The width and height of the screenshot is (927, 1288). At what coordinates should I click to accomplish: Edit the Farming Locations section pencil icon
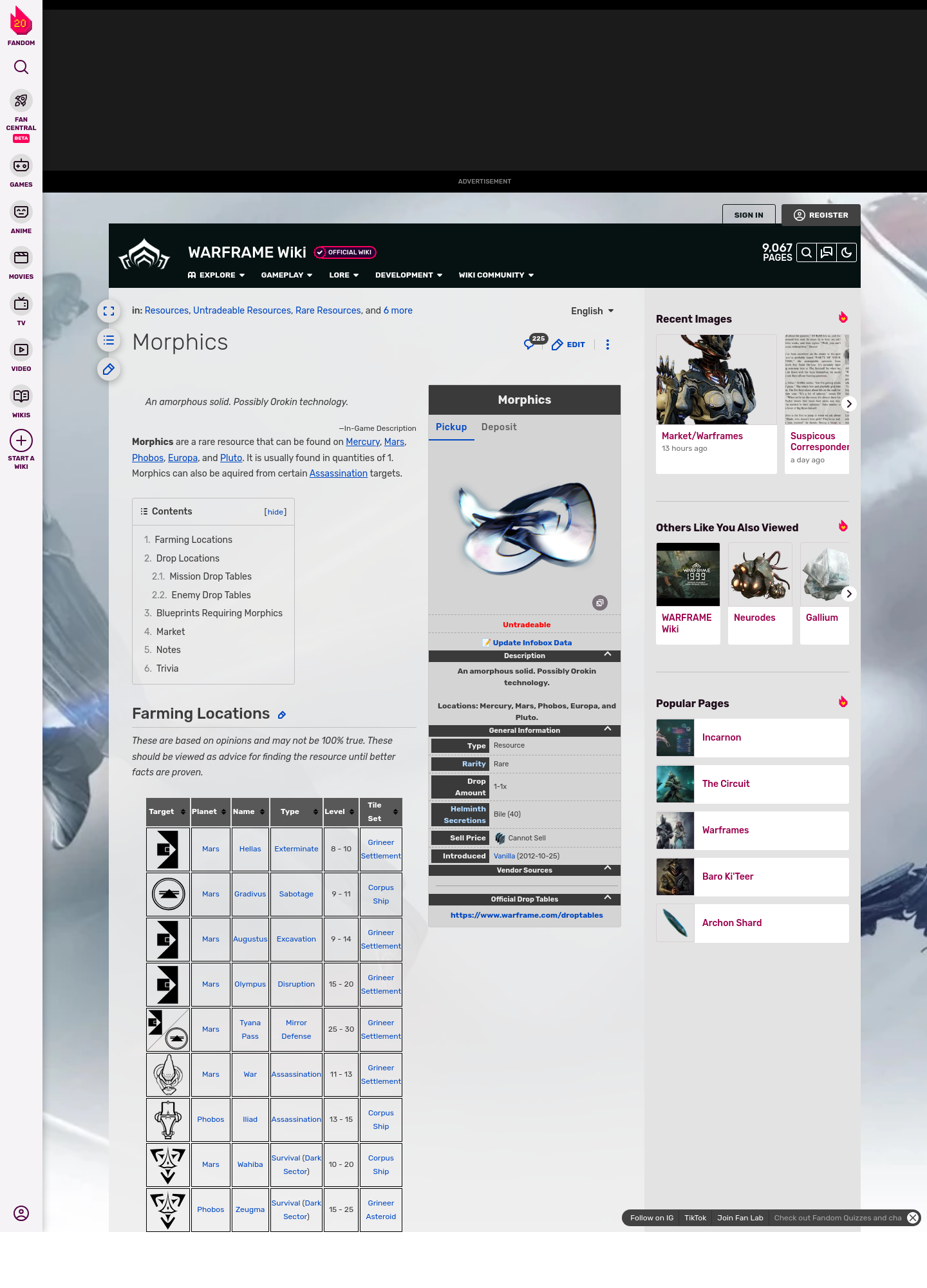click(282, 715)
